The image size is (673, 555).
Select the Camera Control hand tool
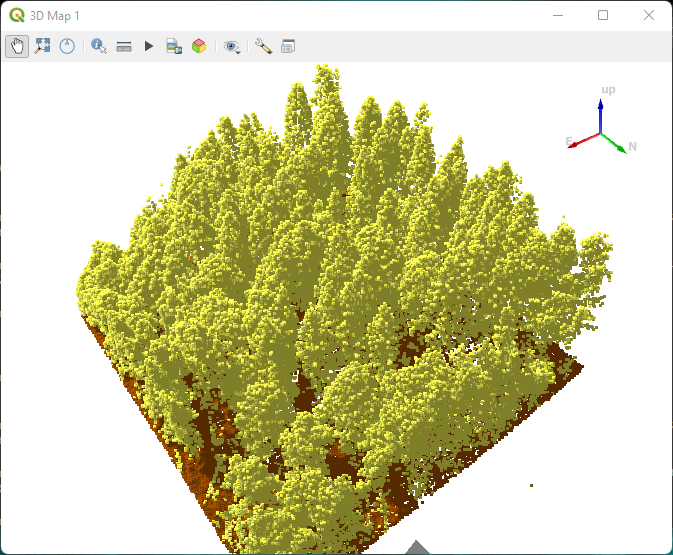[x=17, y=46]
